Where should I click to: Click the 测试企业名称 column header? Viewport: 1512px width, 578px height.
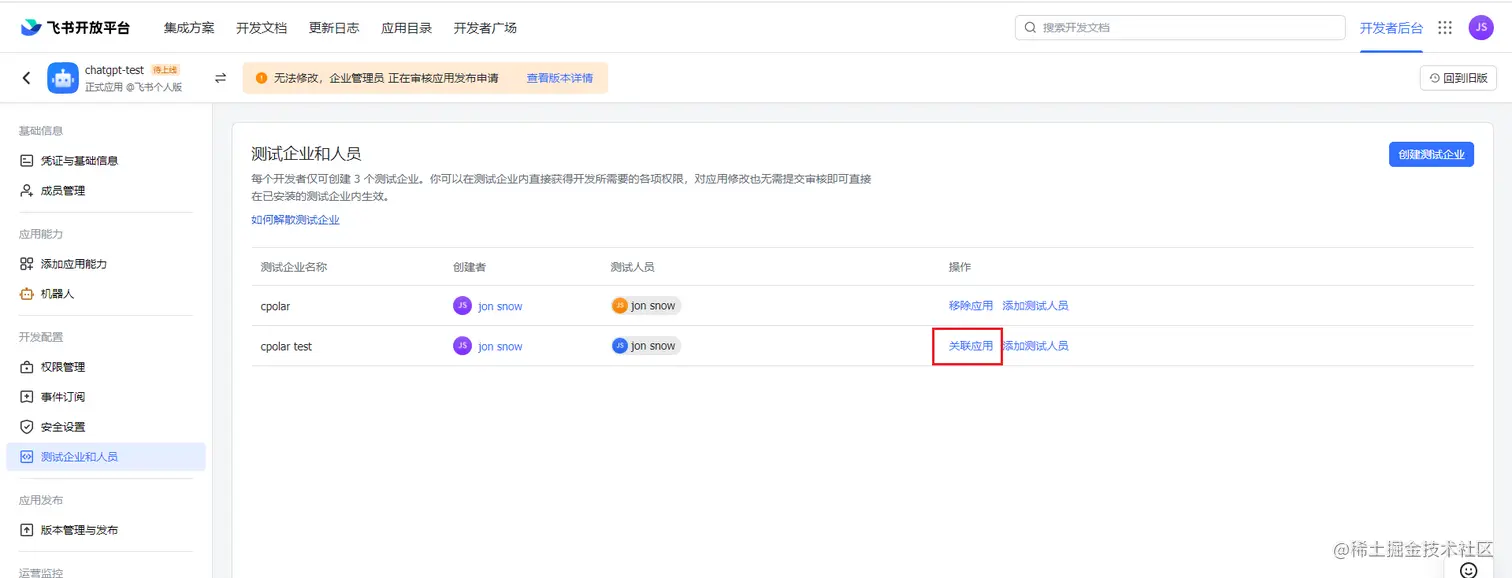pos(294,267)
